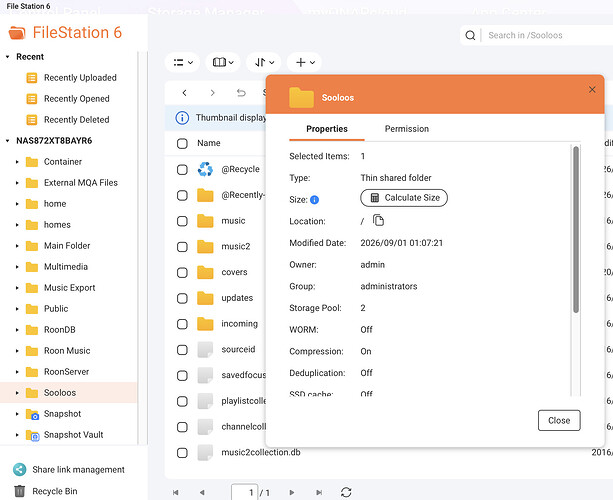This screenshot has height=500, width=613.
Task: Click the Calculate Size button
Action: [x=404, y=198]
